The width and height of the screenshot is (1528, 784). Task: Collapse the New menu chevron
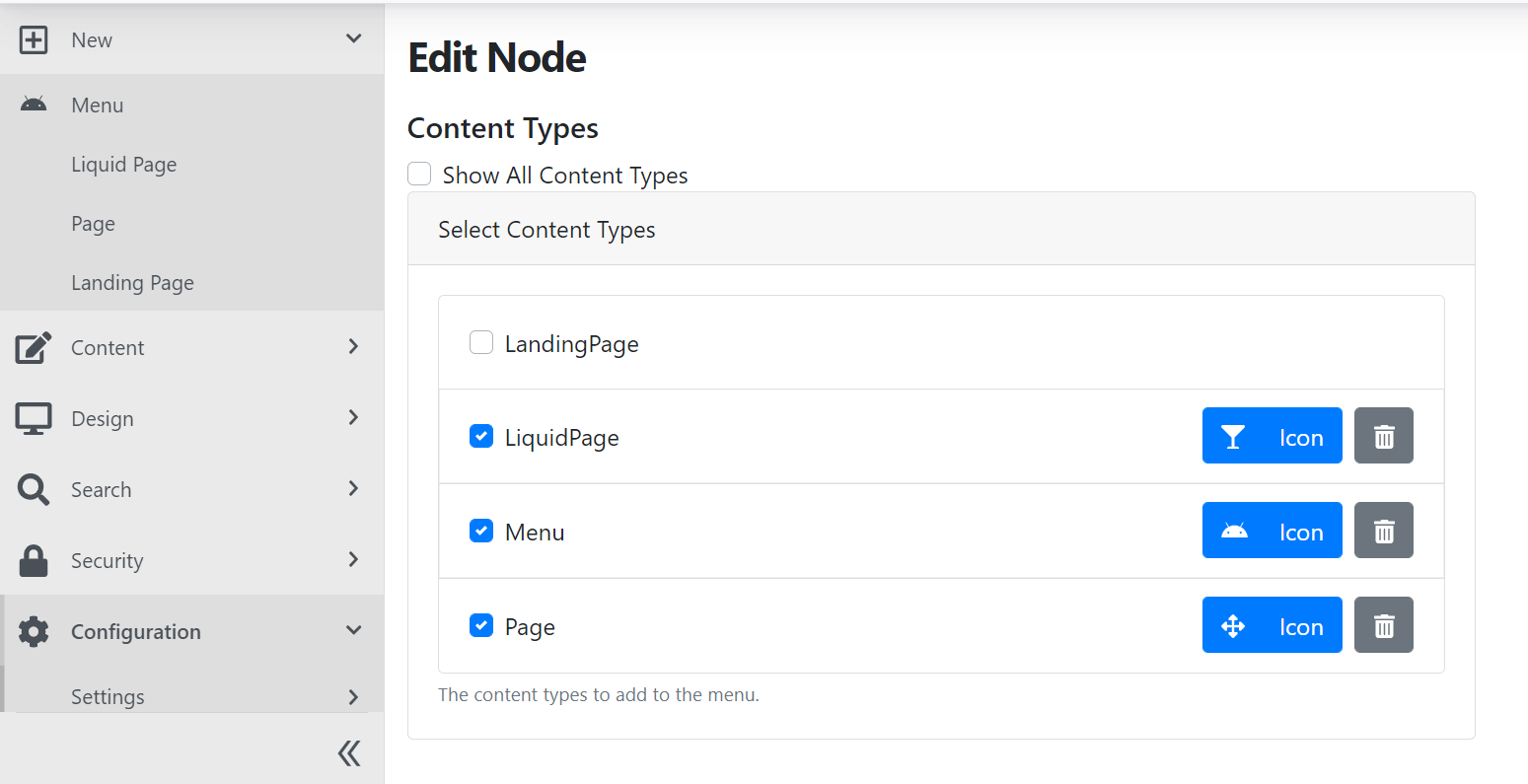pos(354,38)
